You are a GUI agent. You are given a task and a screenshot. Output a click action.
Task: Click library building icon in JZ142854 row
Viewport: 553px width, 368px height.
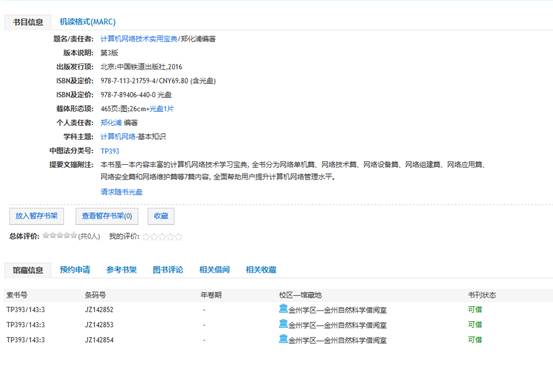coord(283,339)
